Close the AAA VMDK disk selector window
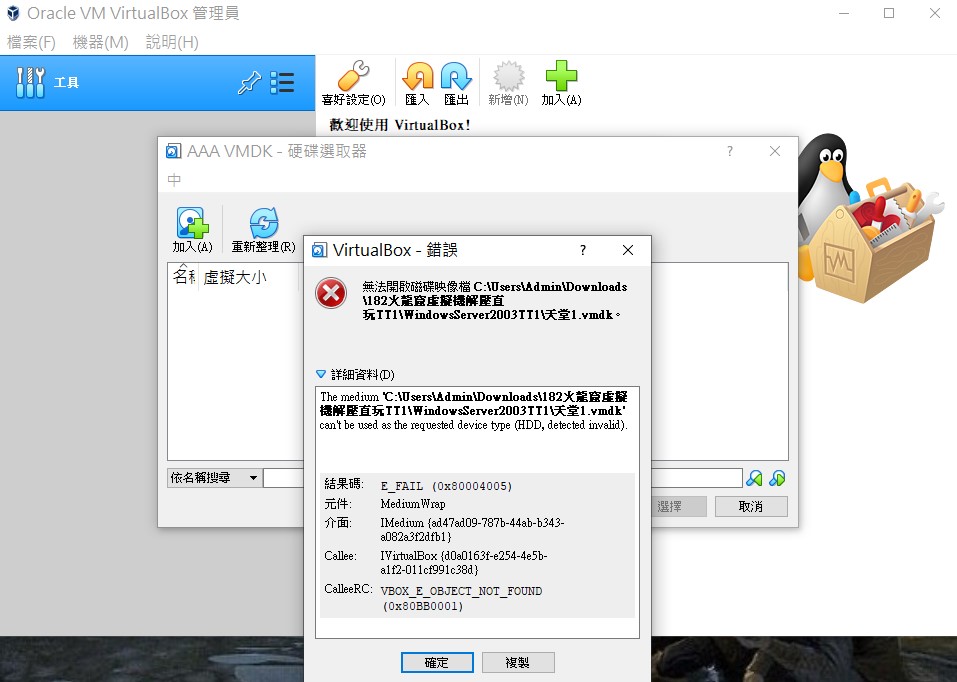 point(775,151)
